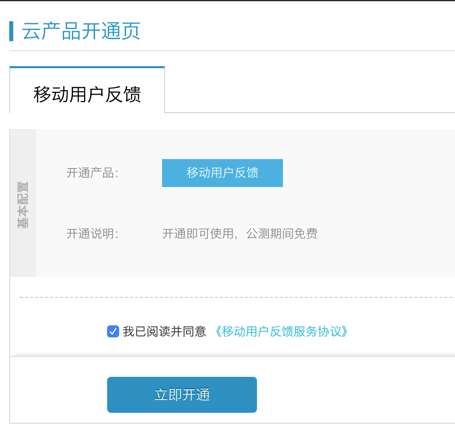The width and height of the screenshot is (455, 448).
Task: Click the 开通产品: field label
Action: click(93, 173)
